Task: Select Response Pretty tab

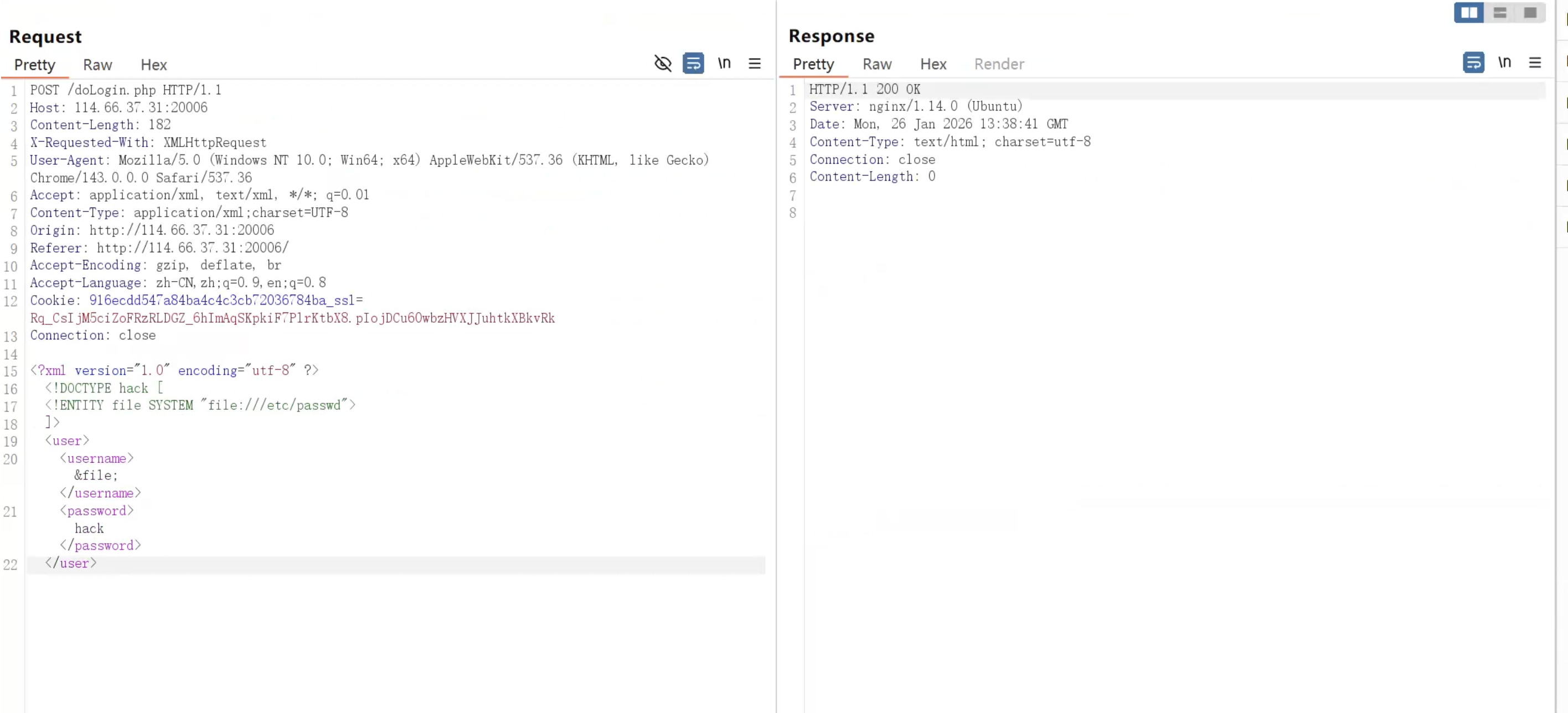Action: coord(813,64)
